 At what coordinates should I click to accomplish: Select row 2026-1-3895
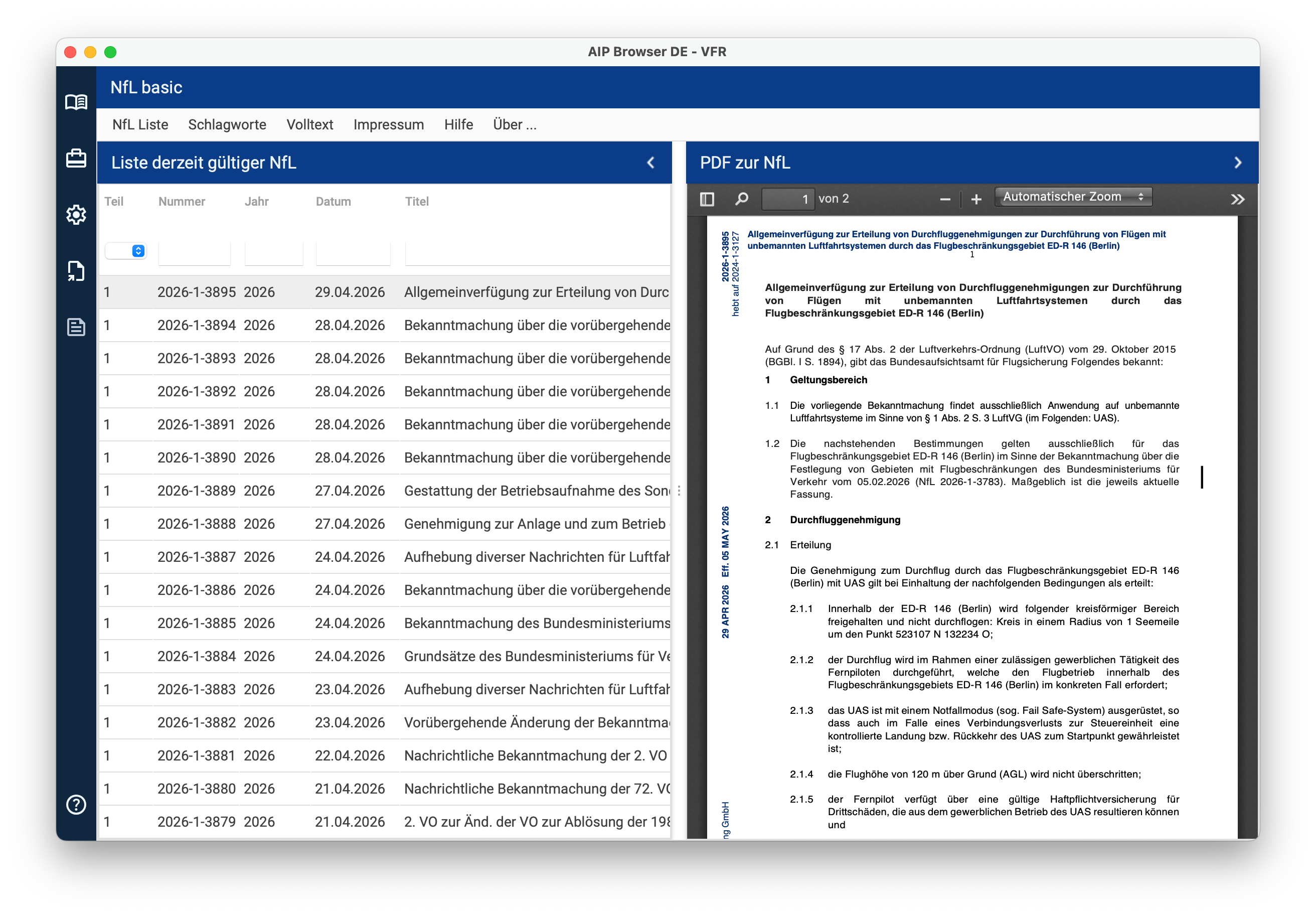(385, 292)
